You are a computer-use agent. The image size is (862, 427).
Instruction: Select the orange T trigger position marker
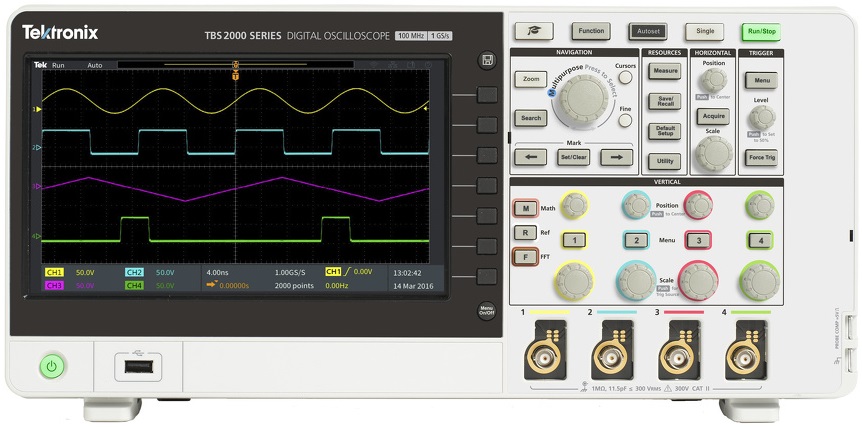[236, 76]
